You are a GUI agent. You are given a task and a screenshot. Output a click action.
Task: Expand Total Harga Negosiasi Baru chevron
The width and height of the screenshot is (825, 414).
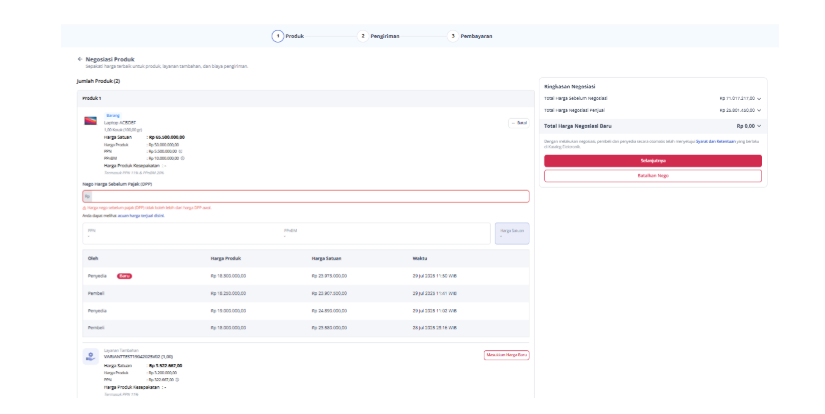(x=759, y=126)
